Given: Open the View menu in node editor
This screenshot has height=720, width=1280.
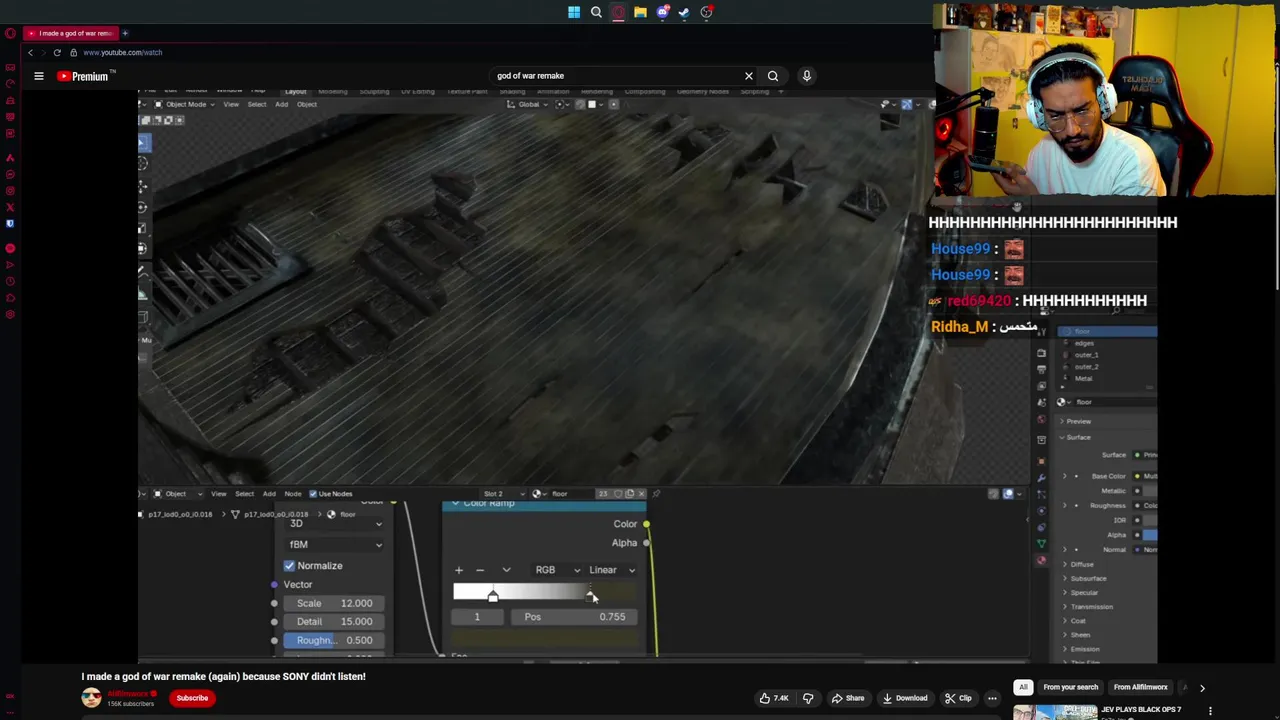Looking at the screenshot, I should point(218,494).
